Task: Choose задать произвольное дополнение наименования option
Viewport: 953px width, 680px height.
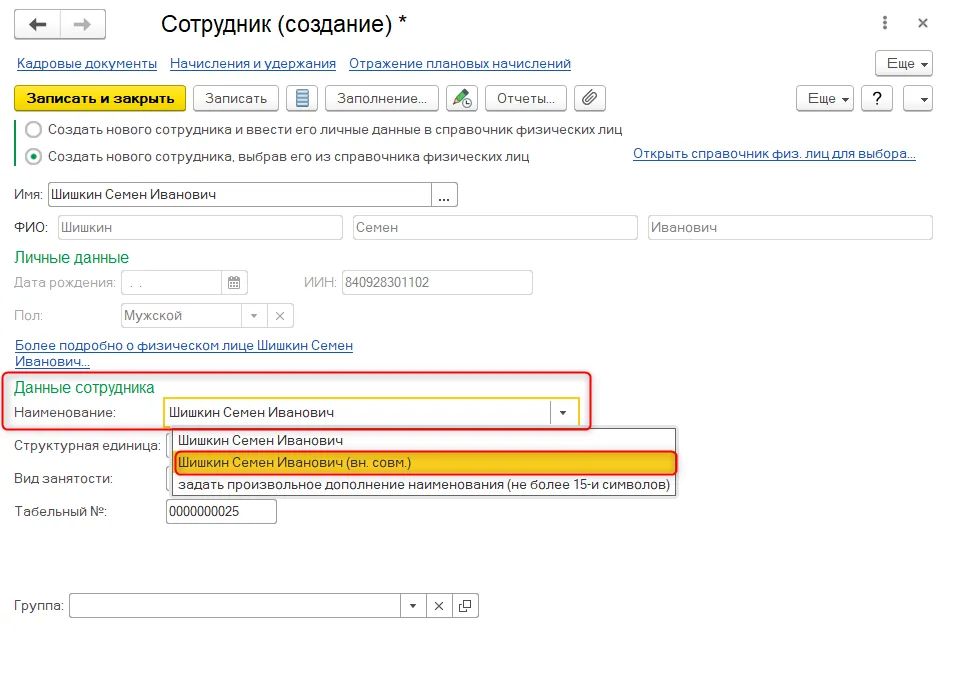Action: 424,485
